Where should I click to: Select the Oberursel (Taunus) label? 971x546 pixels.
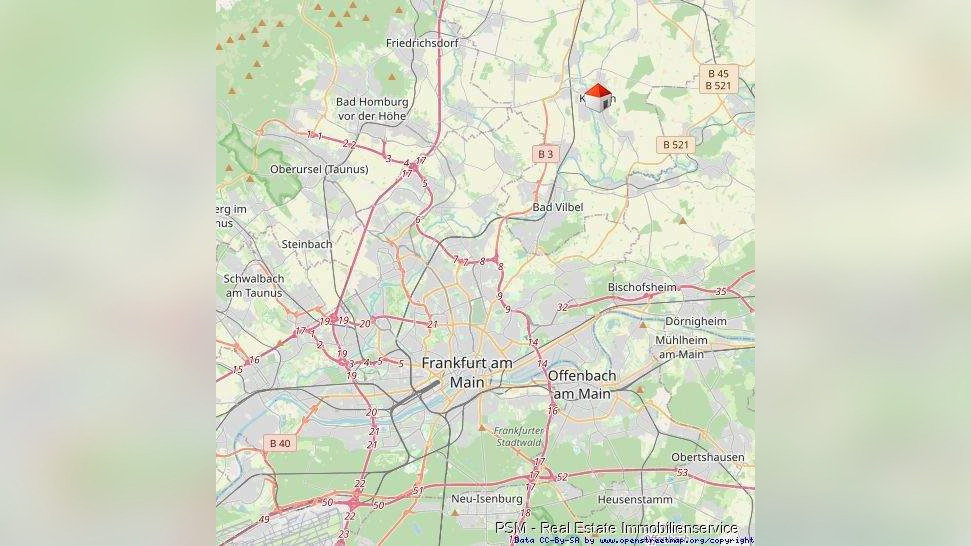pyautogui.click(x=319, y=169)
